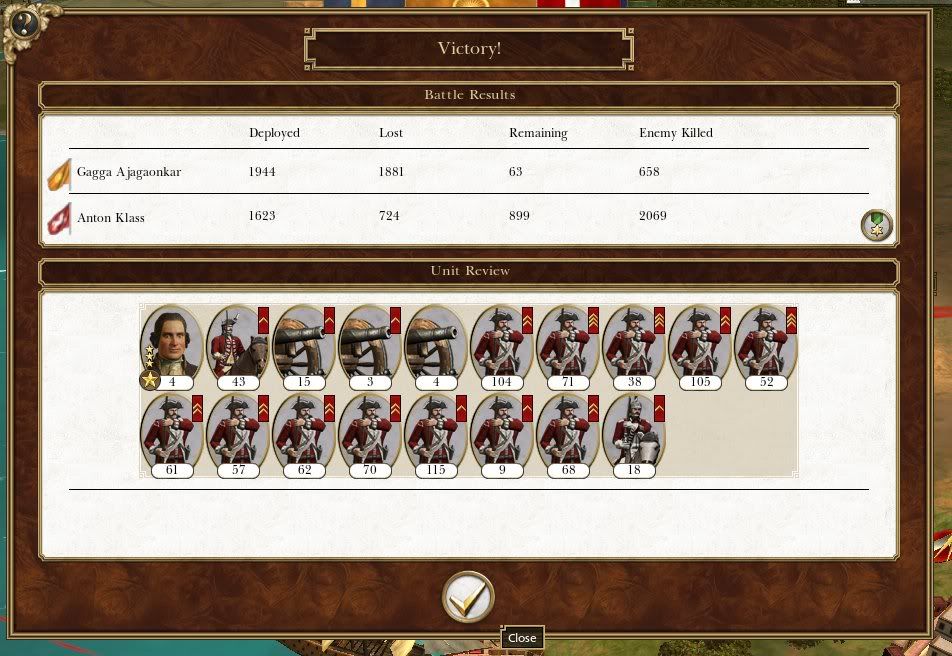Click the infantry unit with 105 men
The width and height of the screenshot is (952, 656).
coord(699,347)
